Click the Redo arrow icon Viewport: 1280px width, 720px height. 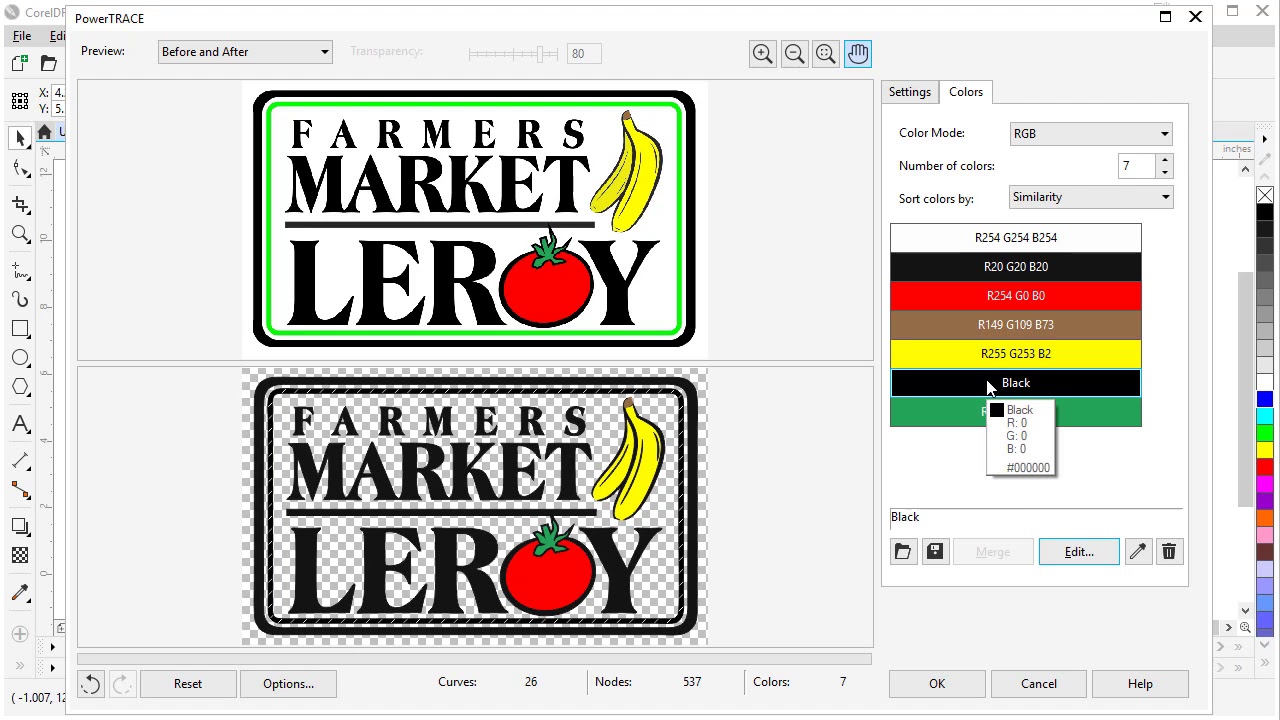tap(121, 684)
